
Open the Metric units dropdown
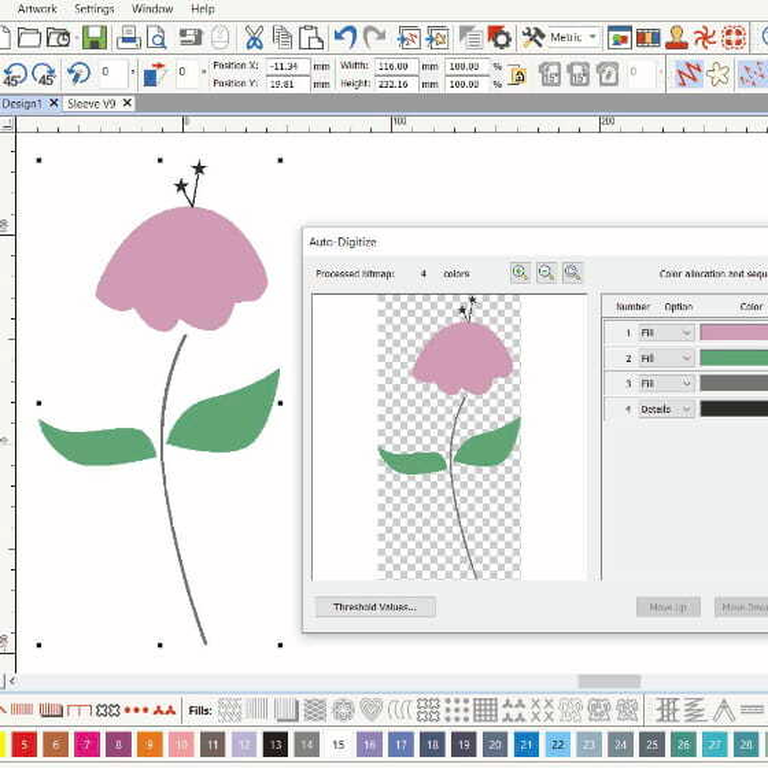575,38
